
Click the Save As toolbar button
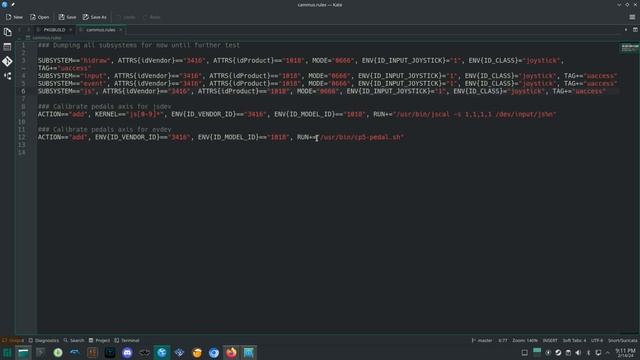coord(95,17)
